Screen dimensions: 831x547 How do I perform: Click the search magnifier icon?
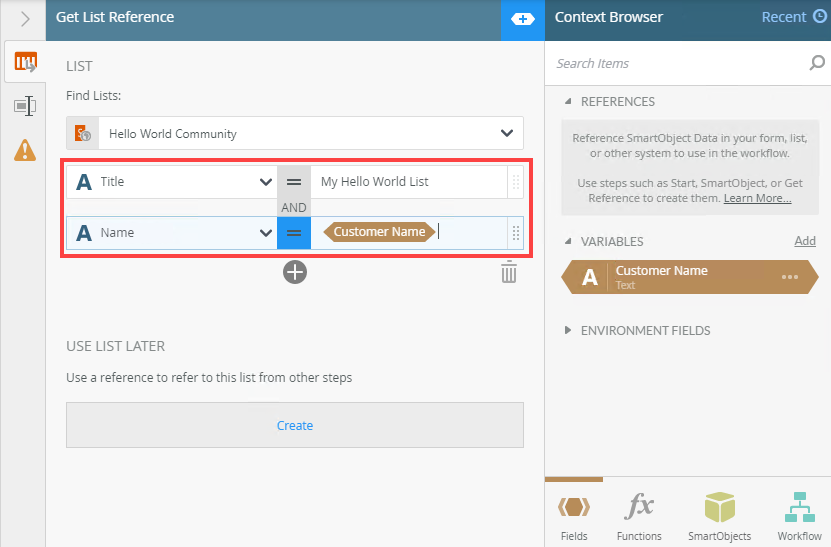(817, 63)
